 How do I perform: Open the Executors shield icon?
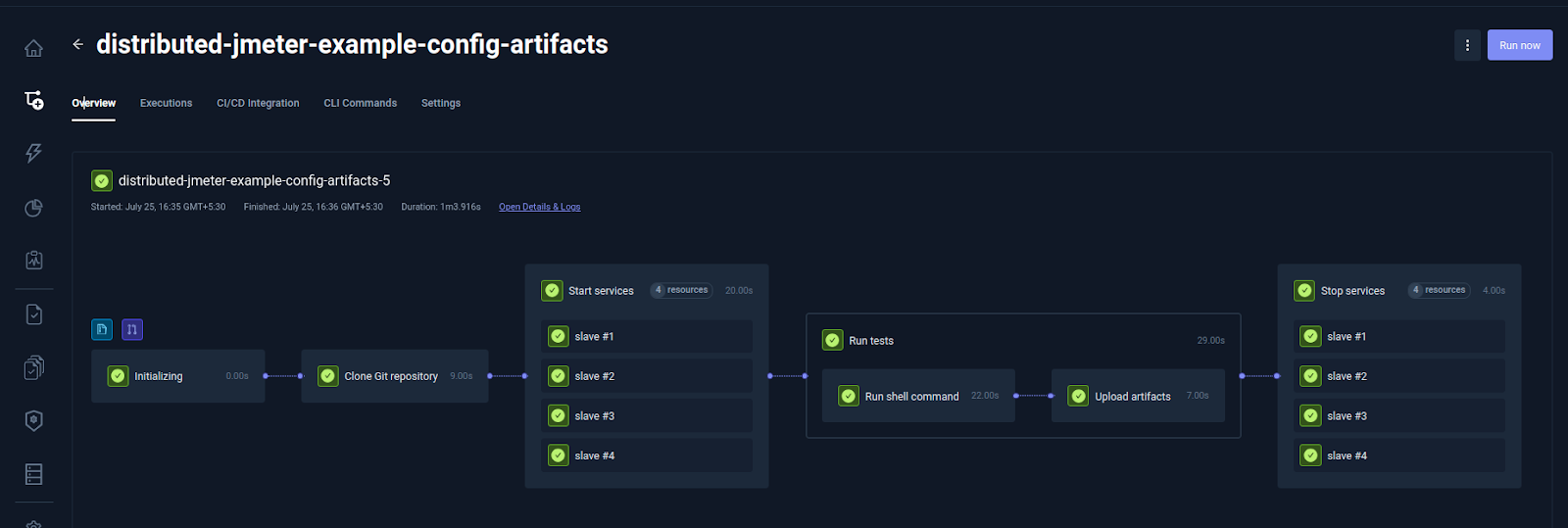33,420
